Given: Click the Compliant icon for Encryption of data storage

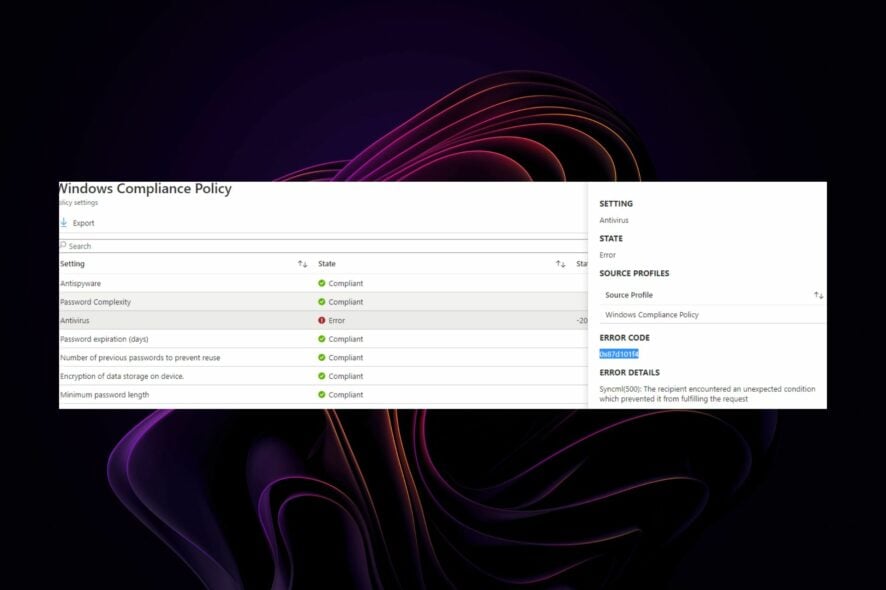Looking at the screenshot, I should [x=320, y=375].
